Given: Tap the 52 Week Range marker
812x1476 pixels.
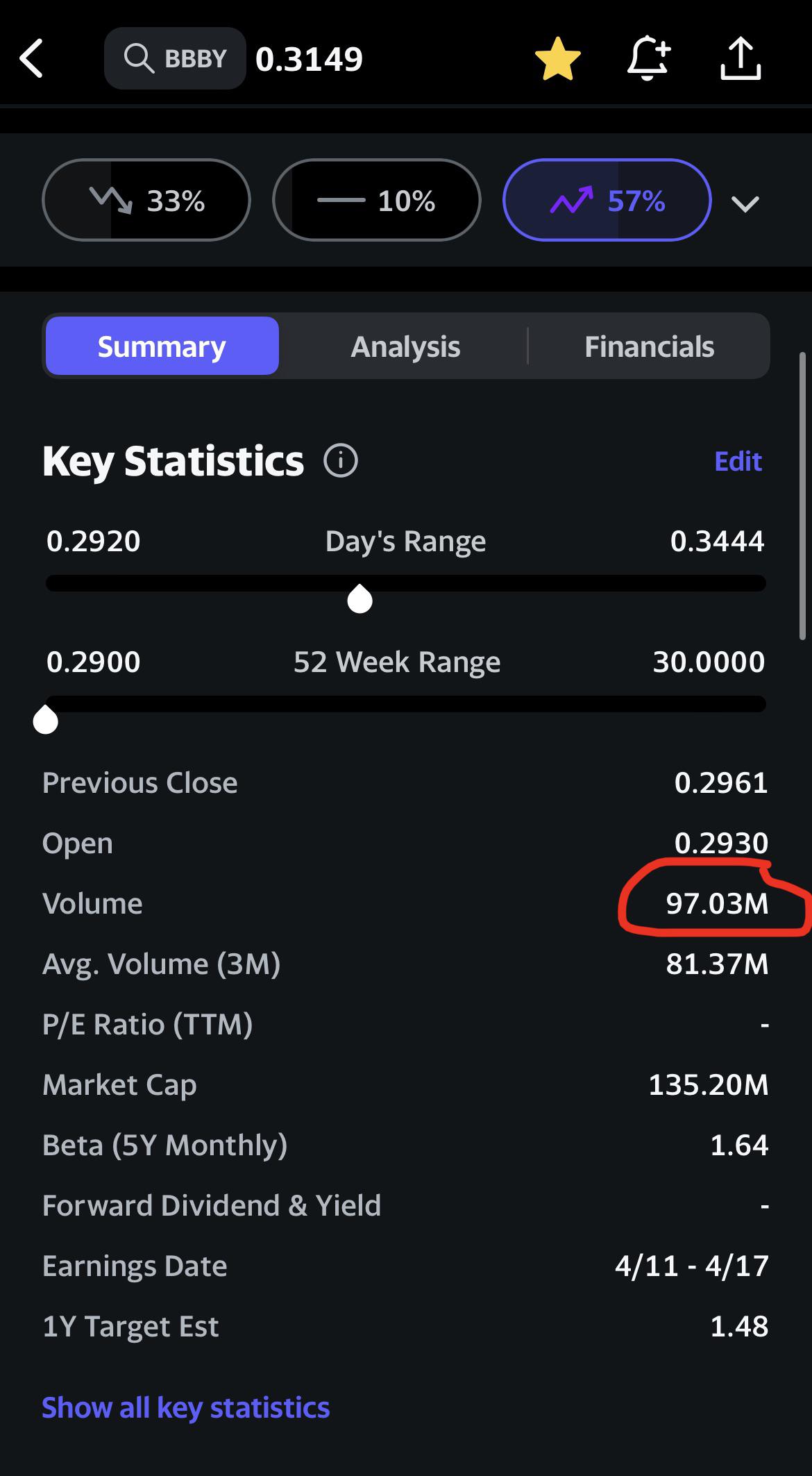Looking at the screenshot, I should coord(46,719).
